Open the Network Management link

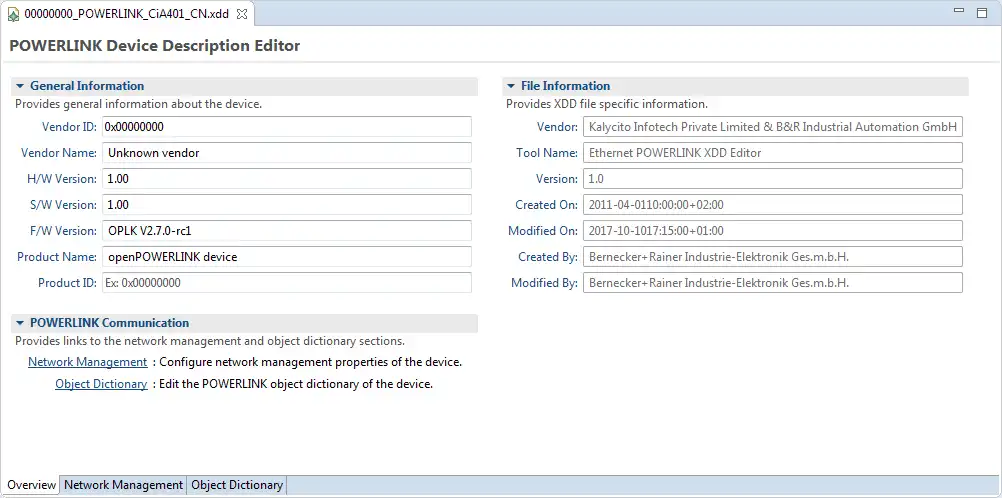point(88,362)
